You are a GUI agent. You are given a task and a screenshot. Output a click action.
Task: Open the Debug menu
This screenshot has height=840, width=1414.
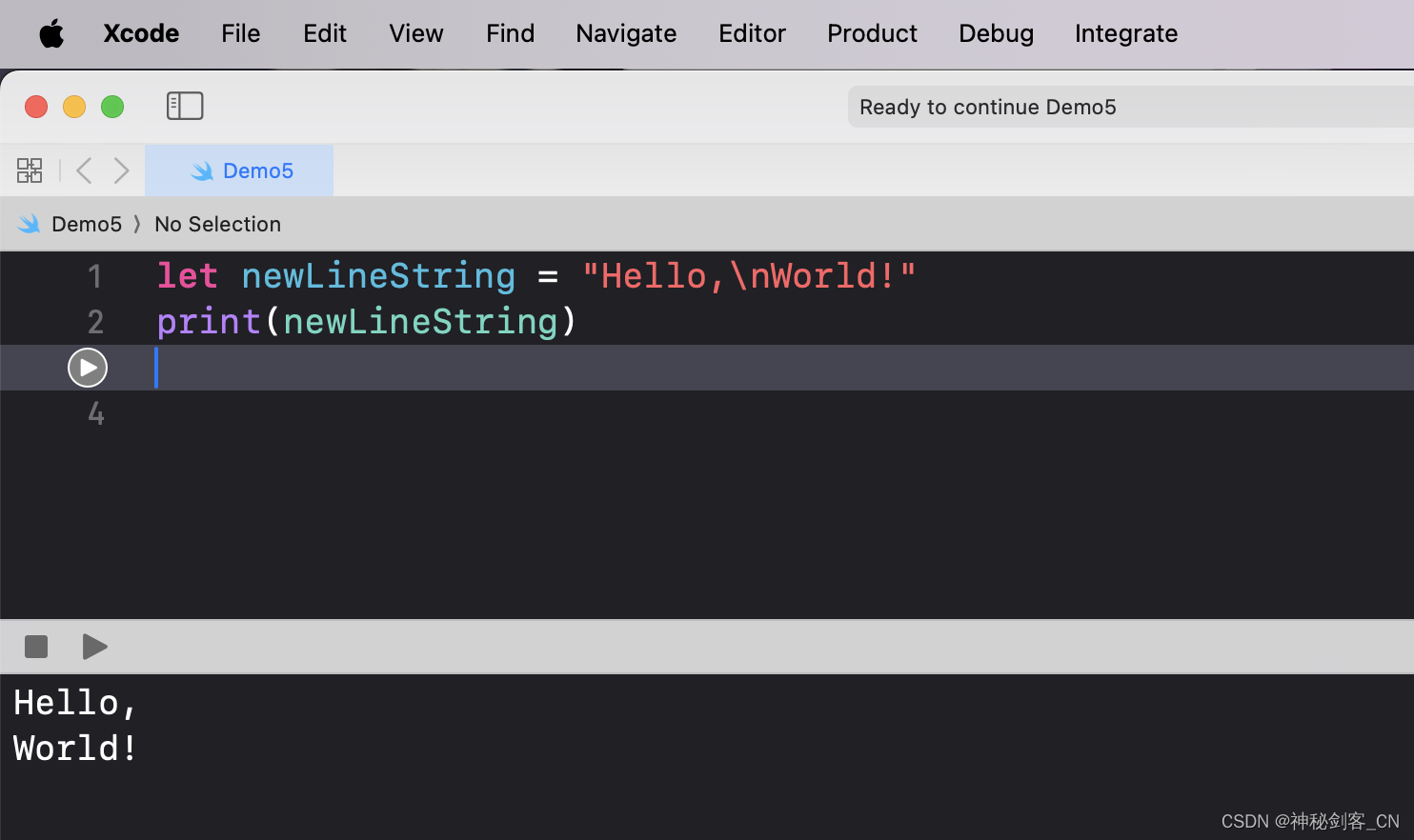tap(996, 33)
